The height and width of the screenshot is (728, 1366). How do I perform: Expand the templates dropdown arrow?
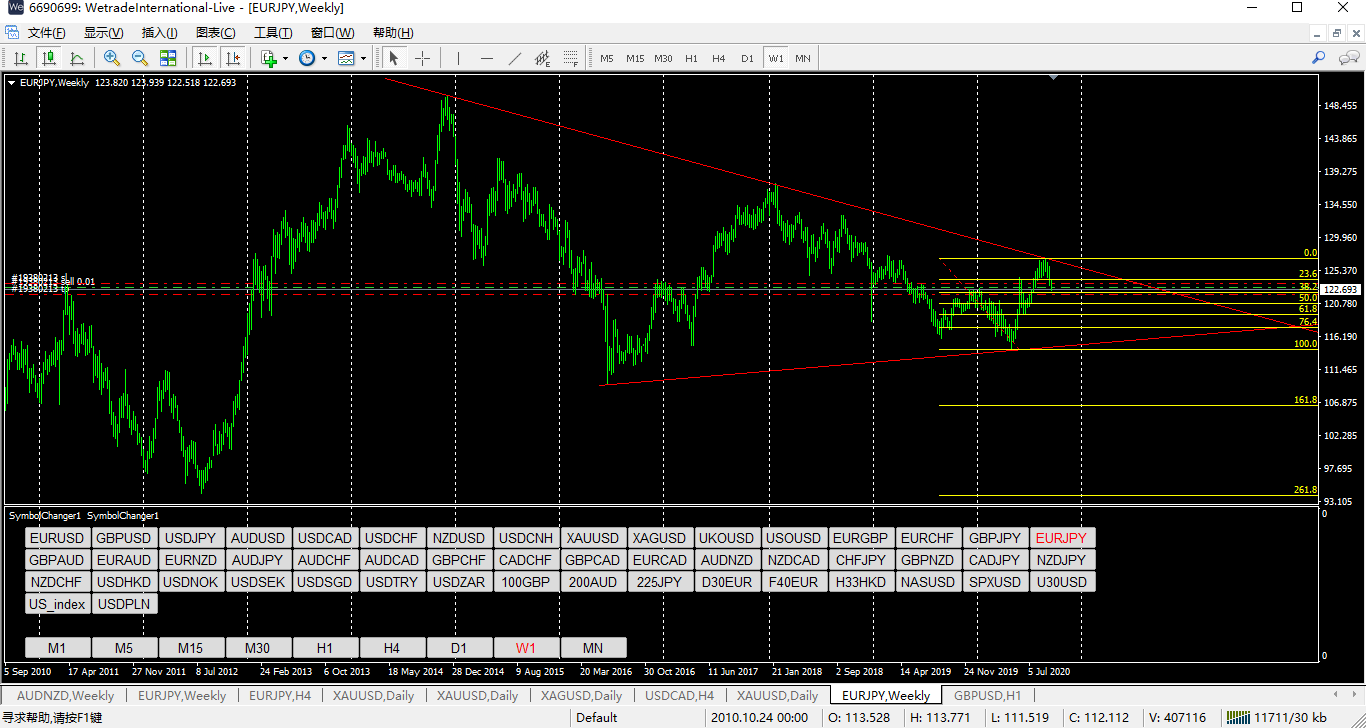pos(364,58)
